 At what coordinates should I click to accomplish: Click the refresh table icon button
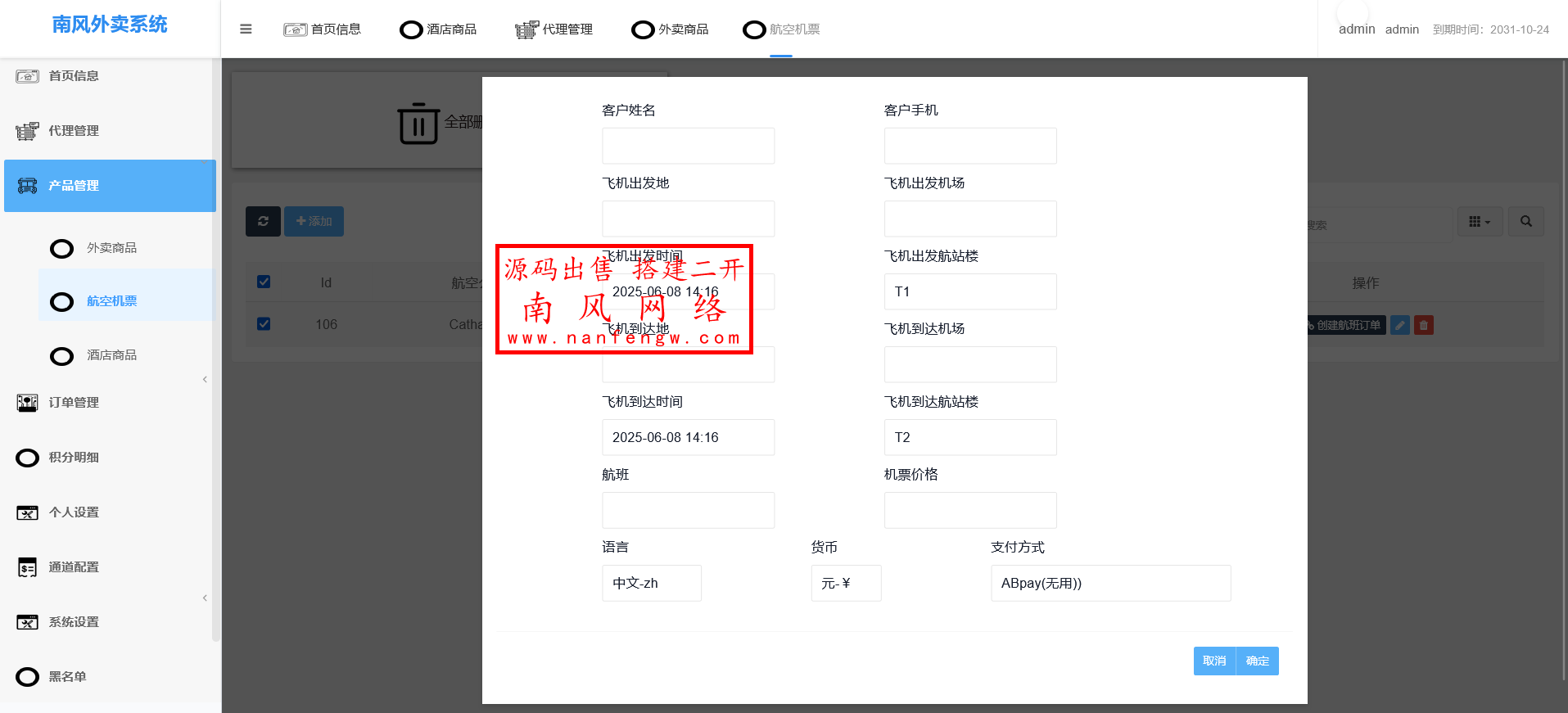[x=263, y=221]
